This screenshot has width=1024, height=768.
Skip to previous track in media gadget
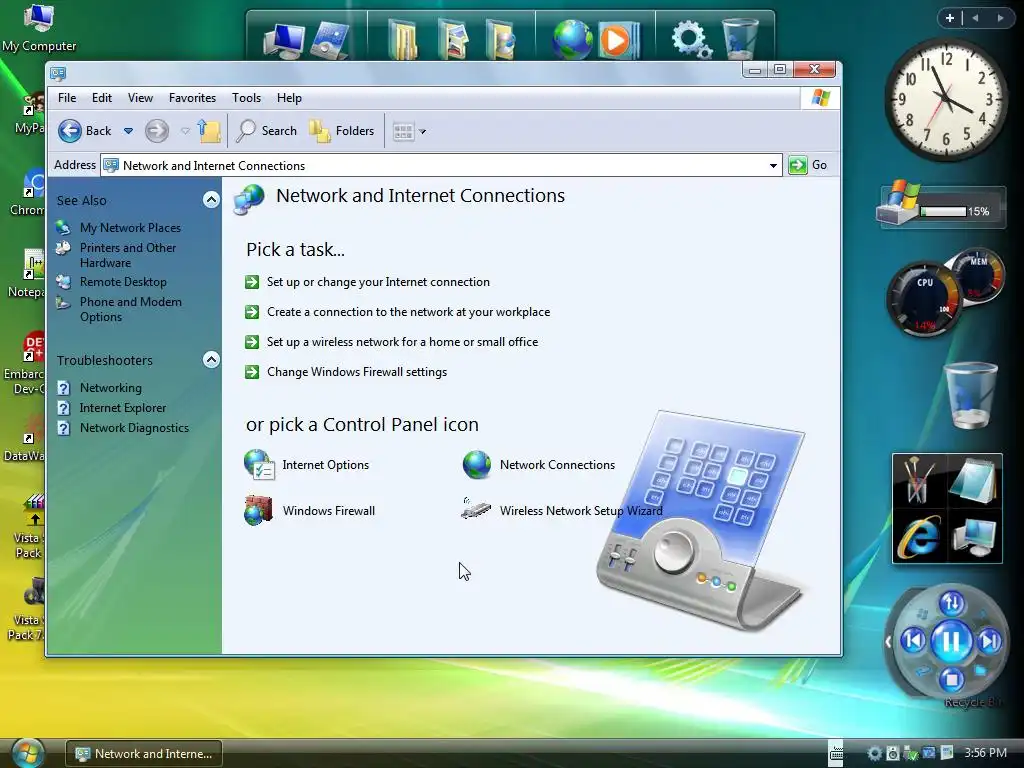(913, 641)
